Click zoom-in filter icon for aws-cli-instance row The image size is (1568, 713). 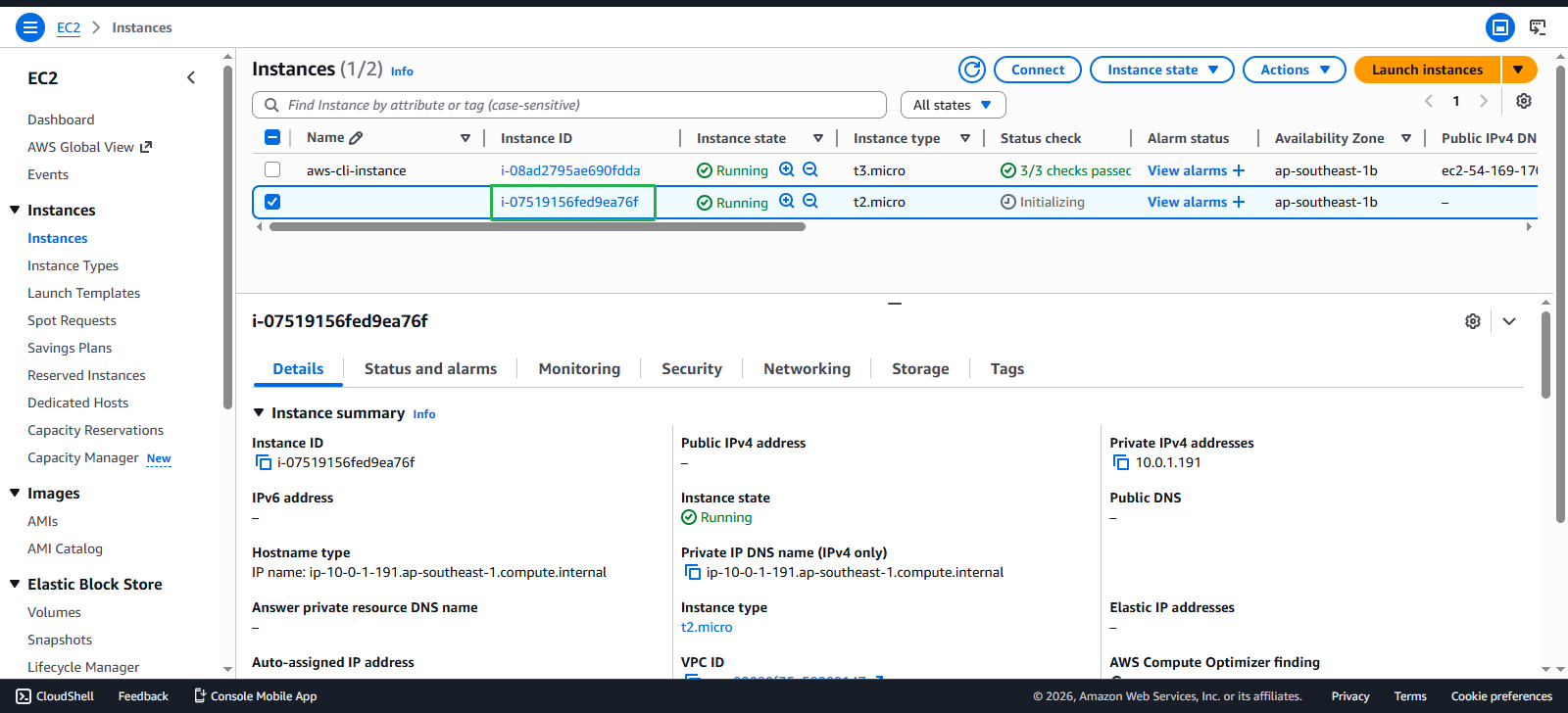787,169
